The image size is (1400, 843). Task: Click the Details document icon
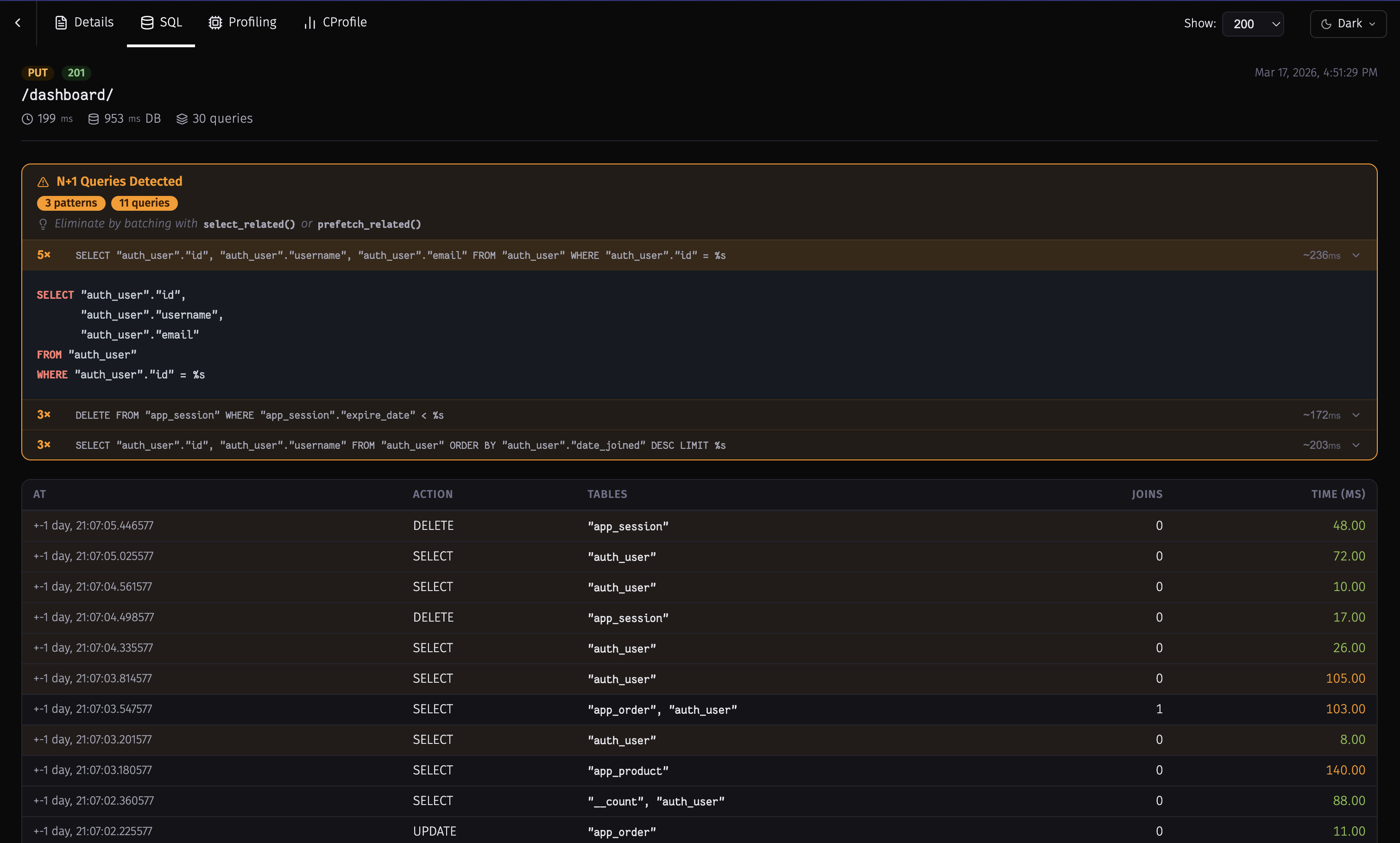(61, 23)
